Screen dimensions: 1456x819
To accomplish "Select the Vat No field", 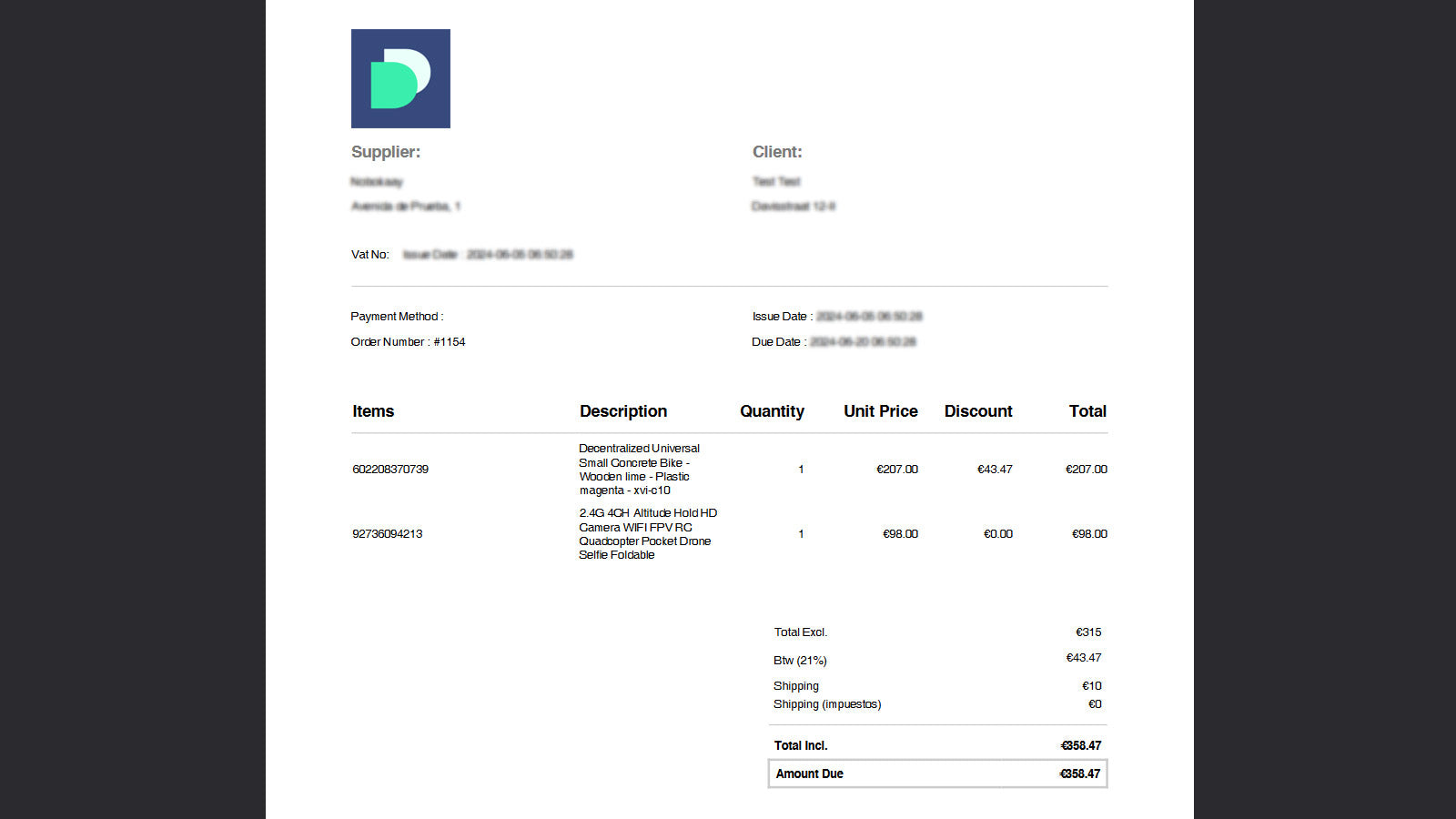I will click(369, 255).
